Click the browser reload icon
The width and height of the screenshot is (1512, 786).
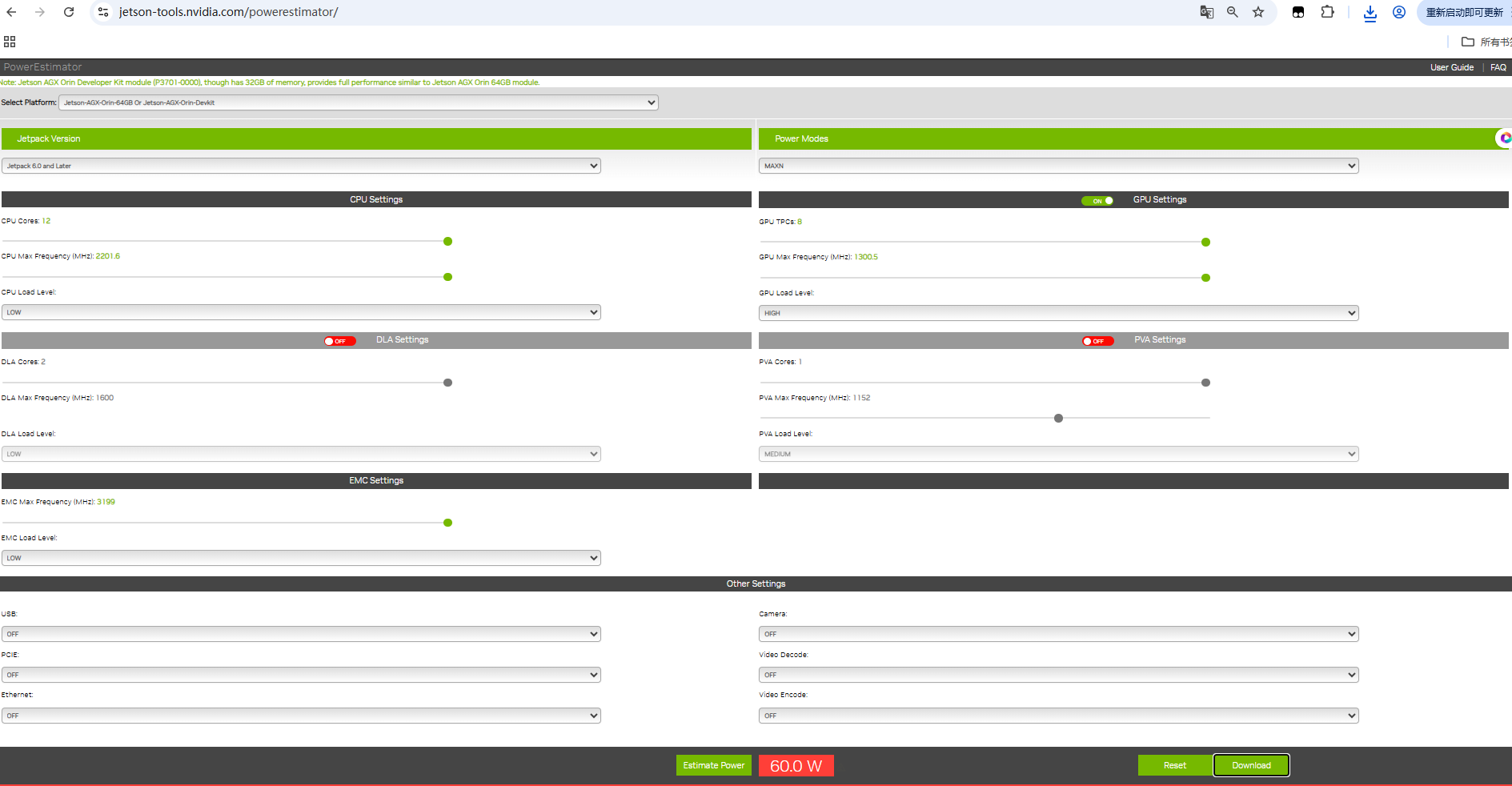(69, 12)
